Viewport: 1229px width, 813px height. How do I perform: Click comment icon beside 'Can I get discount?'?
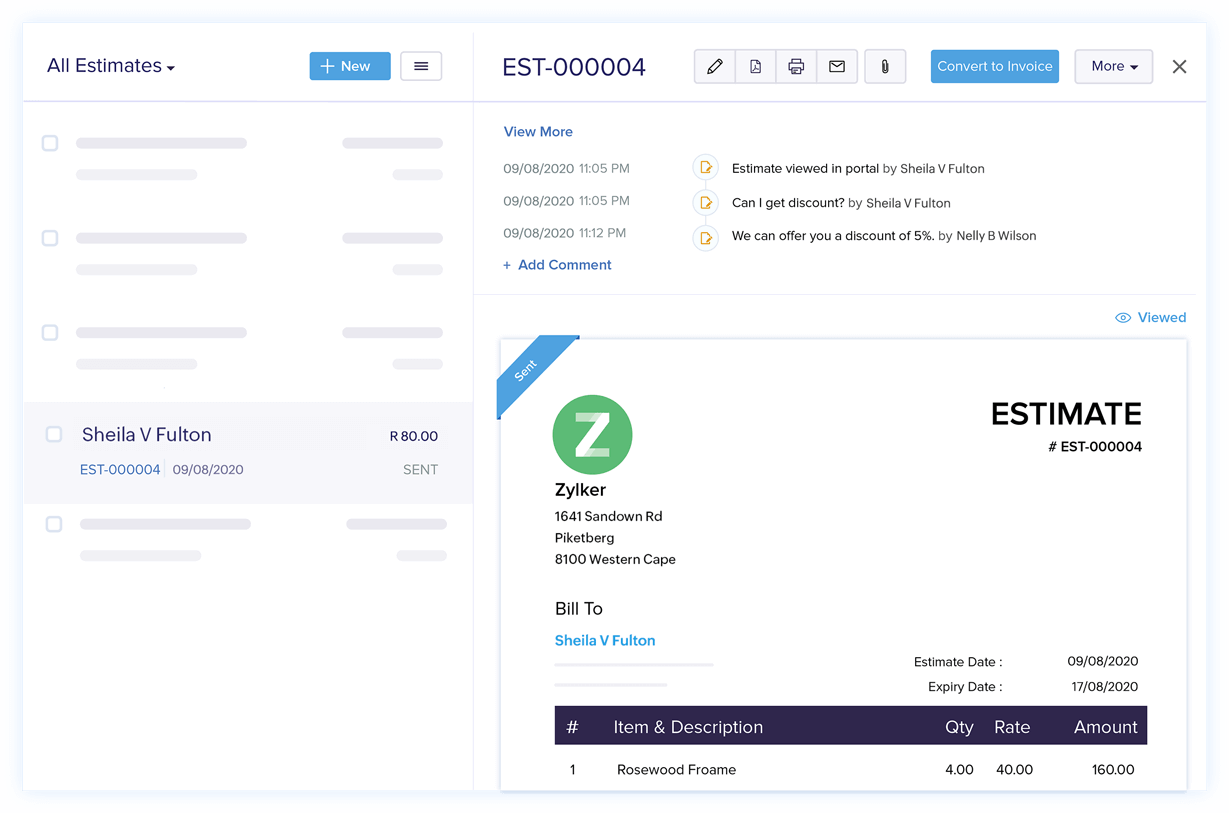(705, 203)
